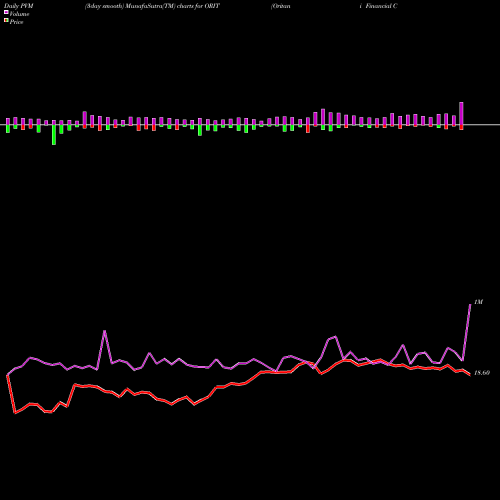Click the Volume legend color swatch
This screenshot has height=500, width=500.
pos(6,13)
